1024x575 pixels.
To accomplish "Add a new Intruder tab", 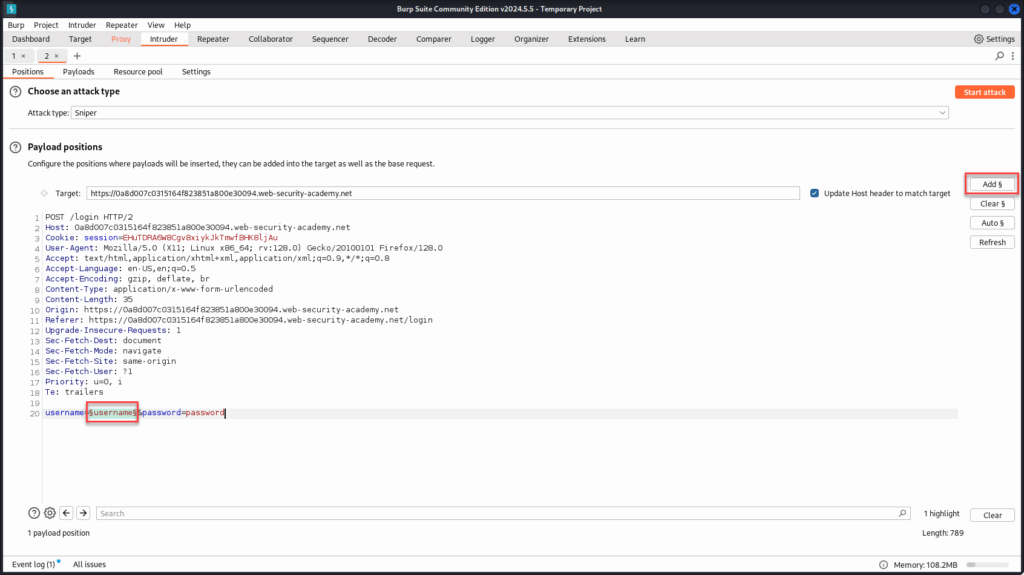I will point(77,56).
